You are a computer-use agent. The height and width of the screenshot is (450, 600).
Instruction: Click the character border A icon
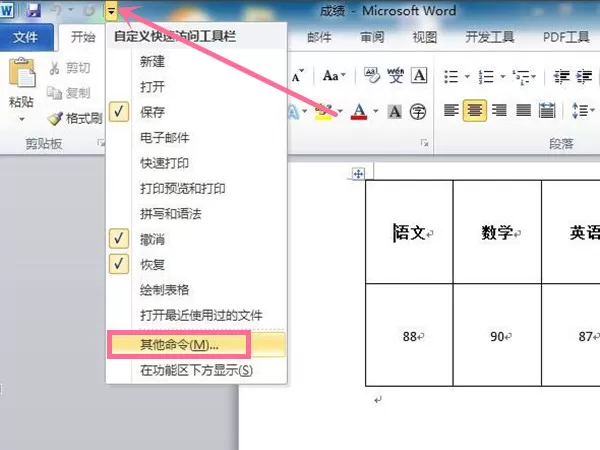[x=419, y=75]
